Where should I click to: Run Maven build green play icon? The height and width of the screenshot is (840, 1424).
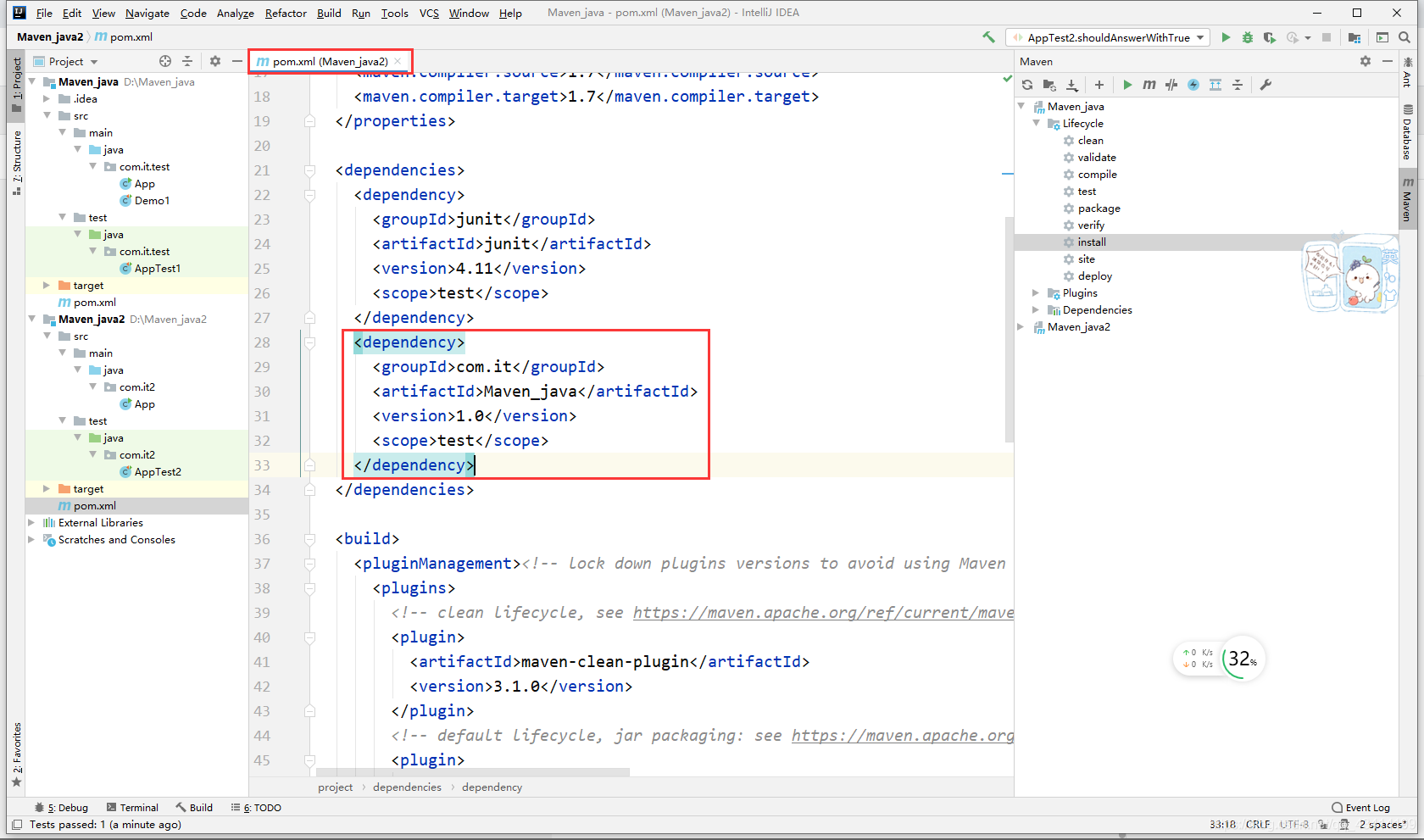tap(1127, 85)
